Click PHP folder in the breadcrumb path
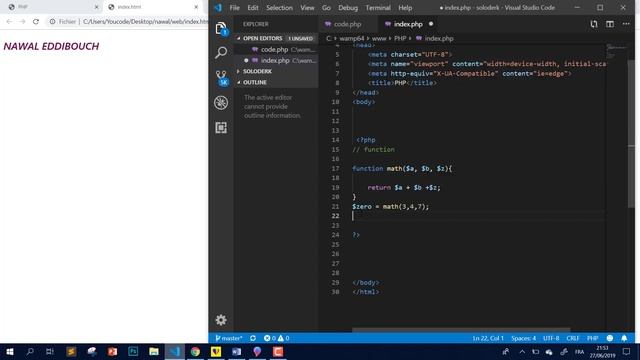This screenshot has height=360, width=640. (400, 38)
